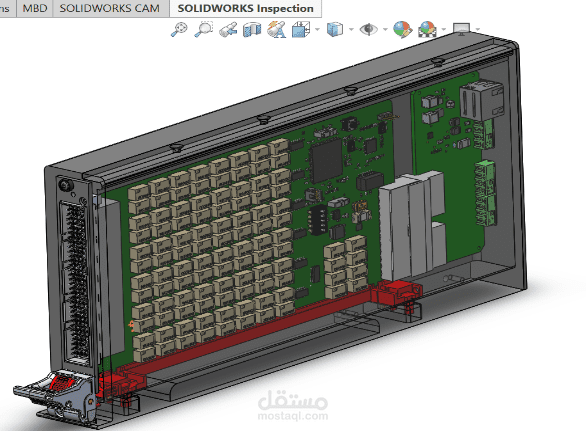Screen dimensions: 586x431
Task: Click the Apply Scene icon
Action: (x=427, y=29)
